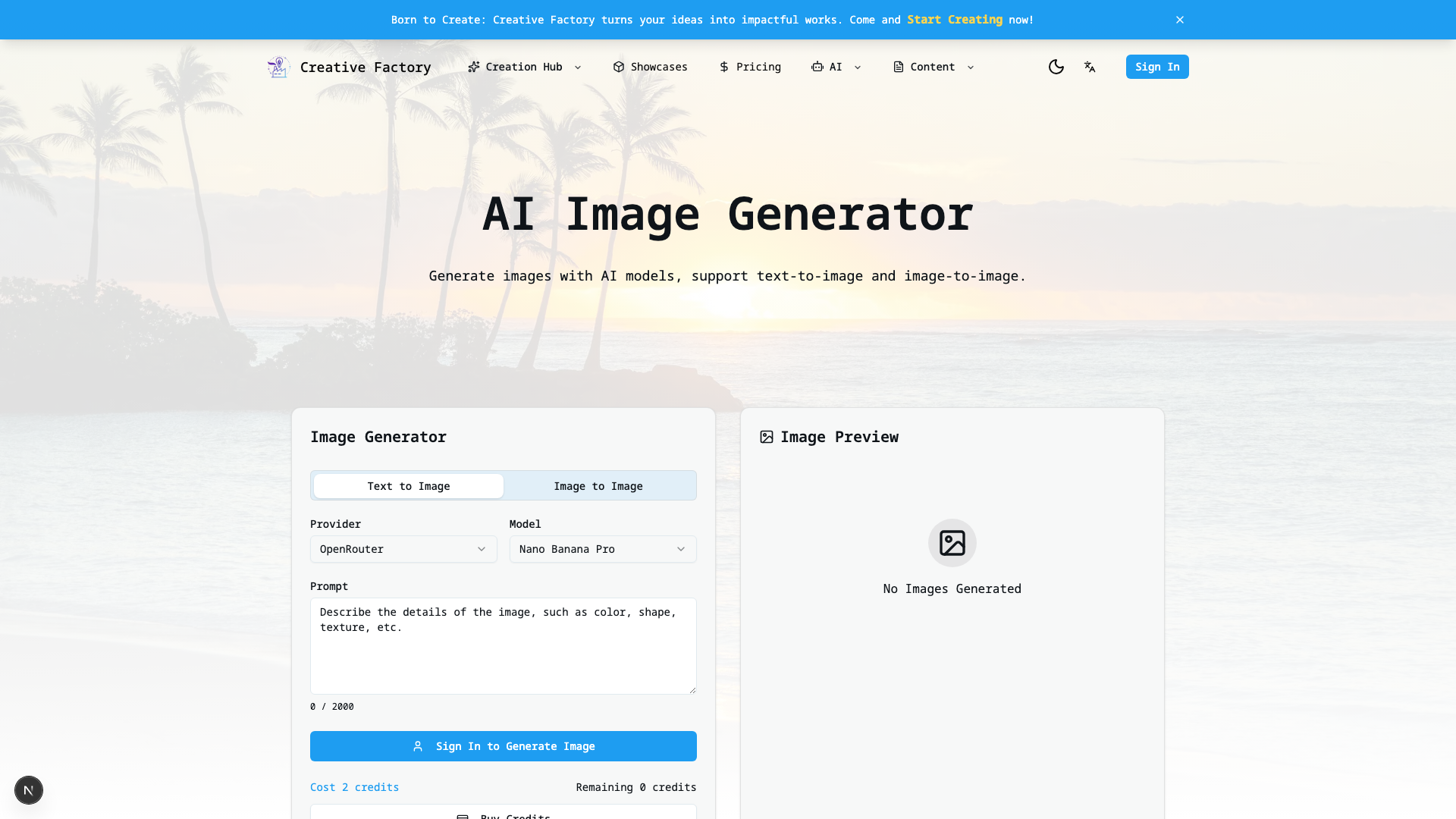This screenshot has height=819, width=1456.
Task: Click the Next.js dev tools badge
Action: coord(29,790)
